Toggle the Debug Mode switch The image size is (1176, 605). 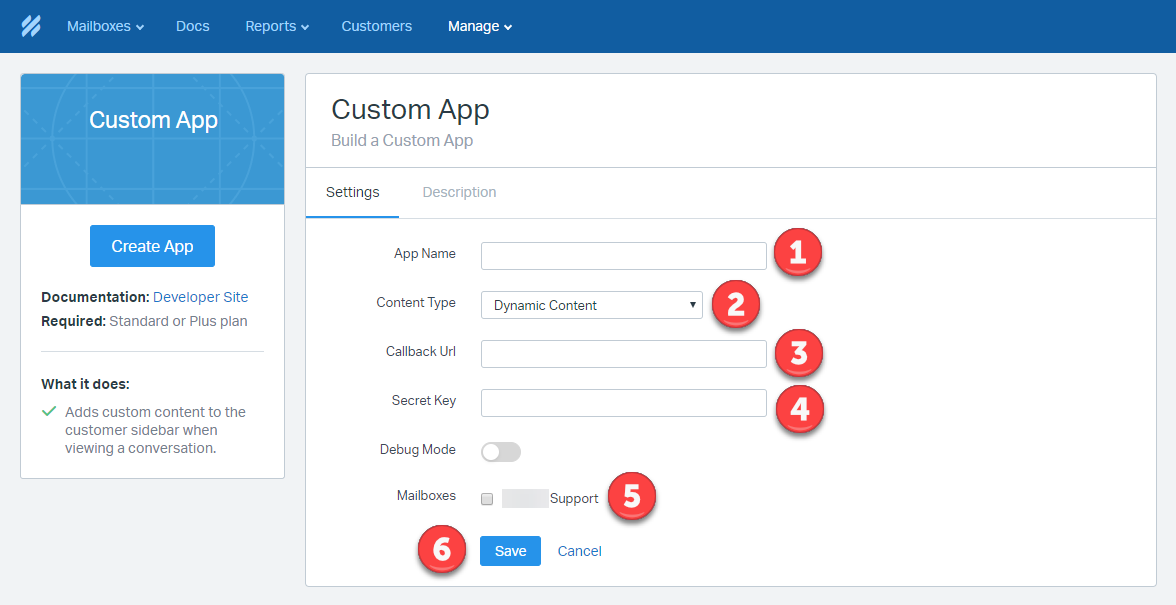point(501,451)
